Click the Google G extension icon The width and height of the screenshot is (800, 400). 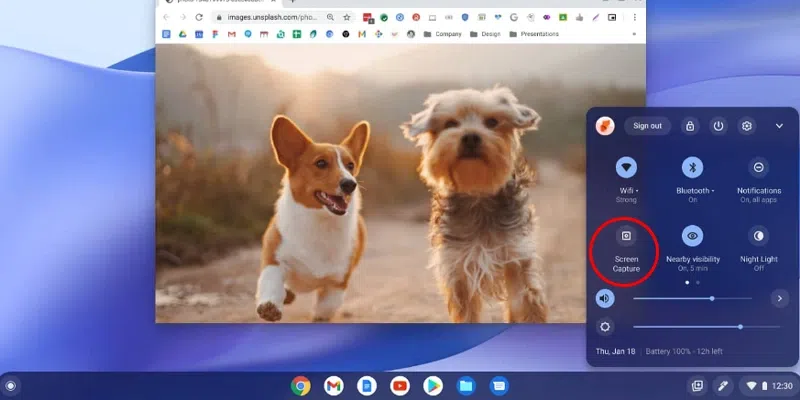pyautogui.click(x=514, y=17)
